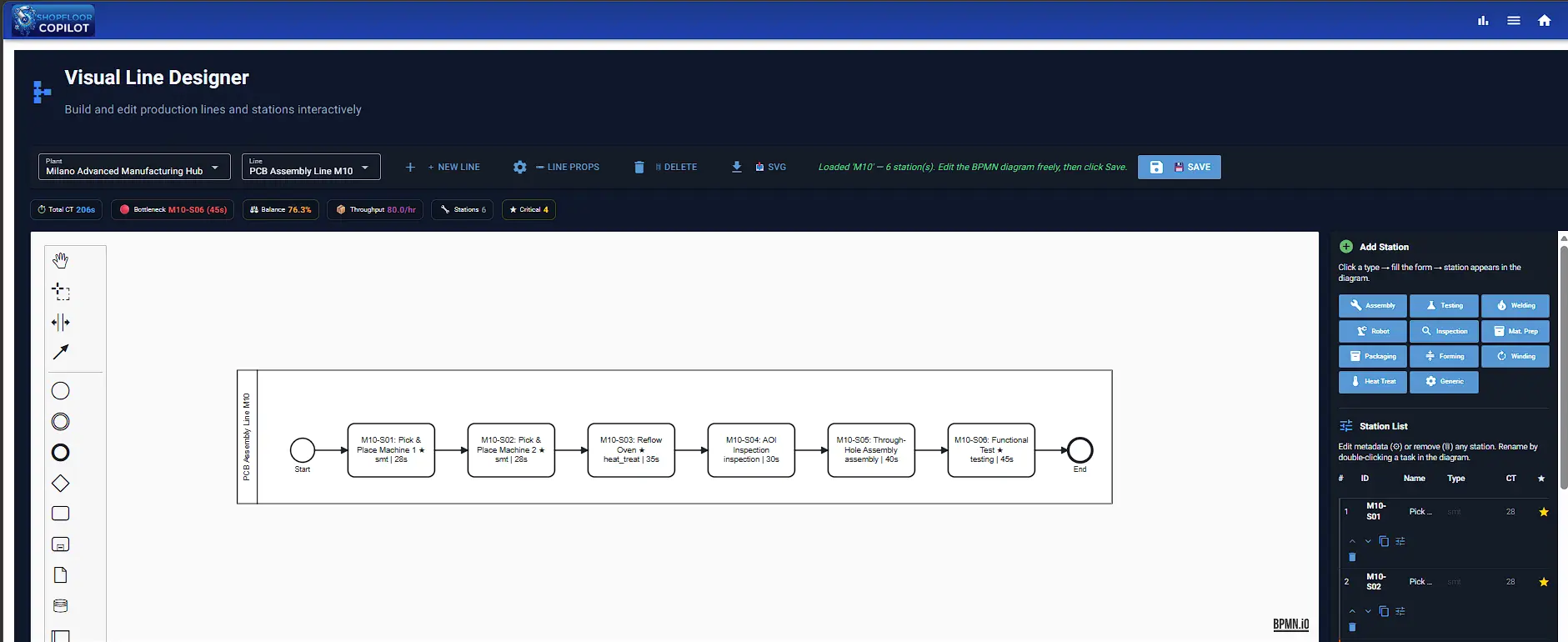Select the Balance 76.3% chip
Screen dimensions: 1568x642
[x=281, y=210]
